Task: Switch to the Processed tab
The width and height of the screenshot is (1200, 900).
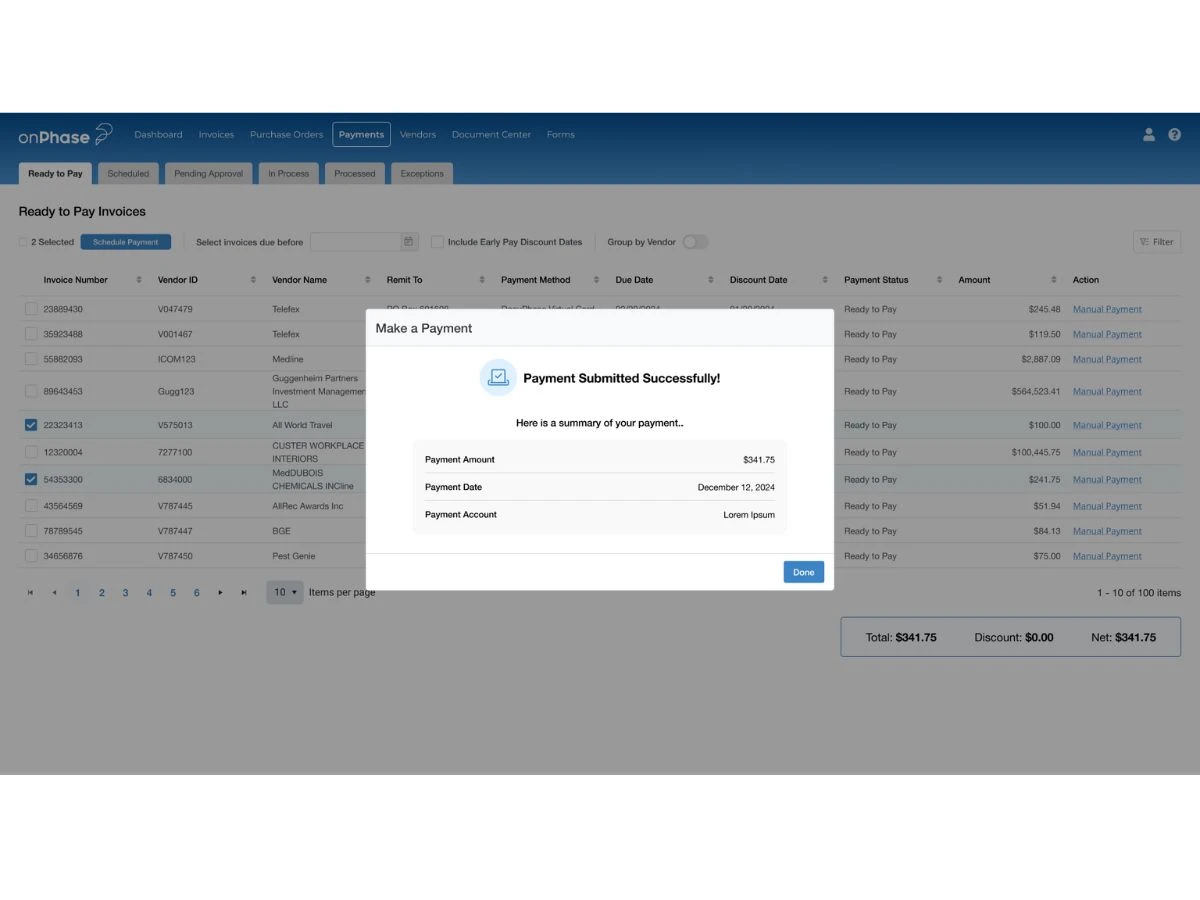Action: click(355, 173)
